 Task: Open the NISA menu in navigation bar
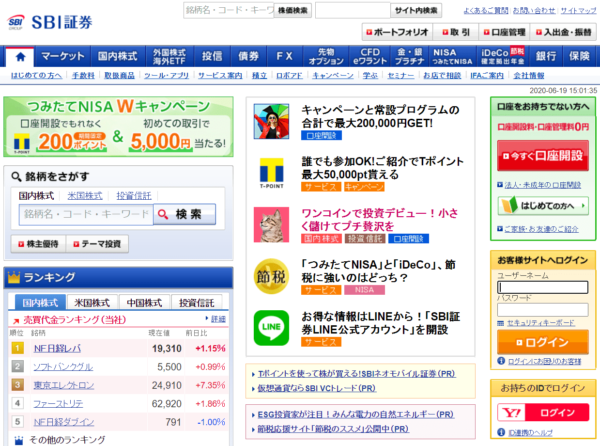click(451, 56)
